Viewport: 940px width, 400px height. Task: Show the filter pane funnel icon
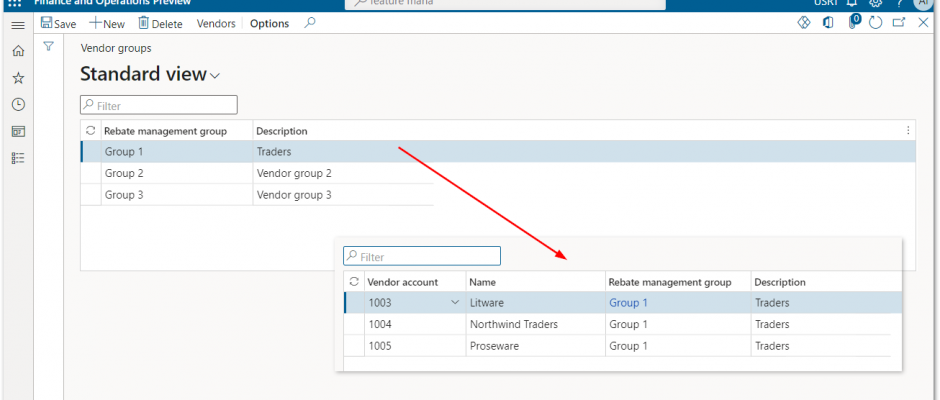pos(49,46)
